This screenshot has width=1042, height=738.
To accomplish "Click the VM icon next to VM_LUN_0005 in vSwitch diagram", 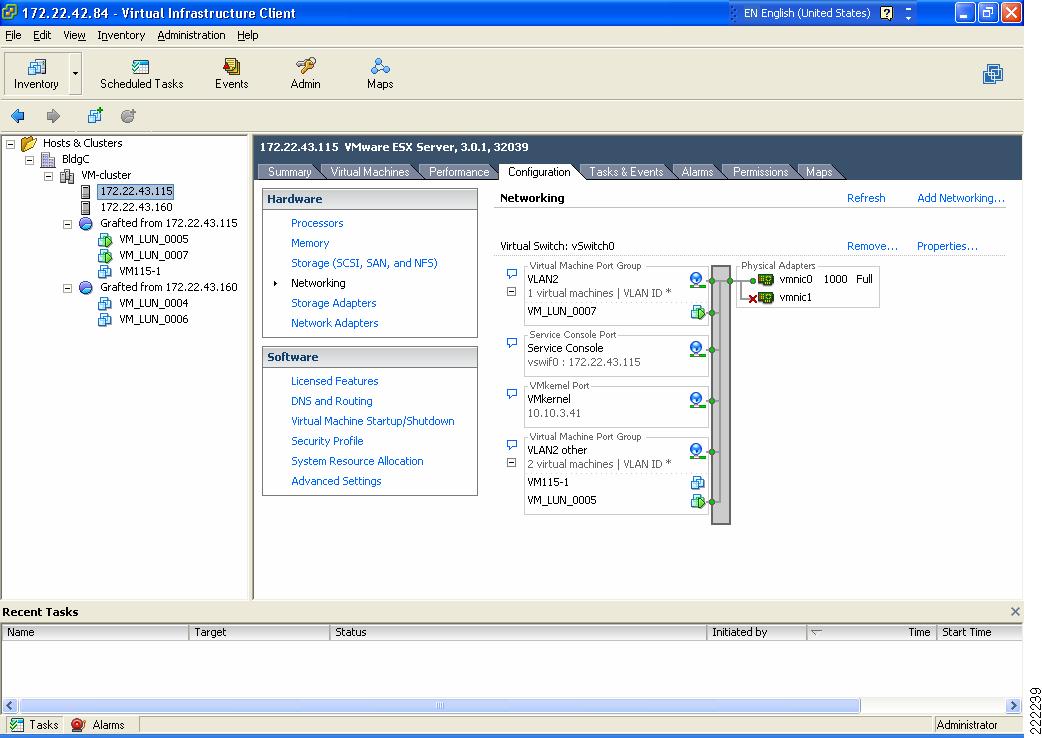I will pos(697,501).
